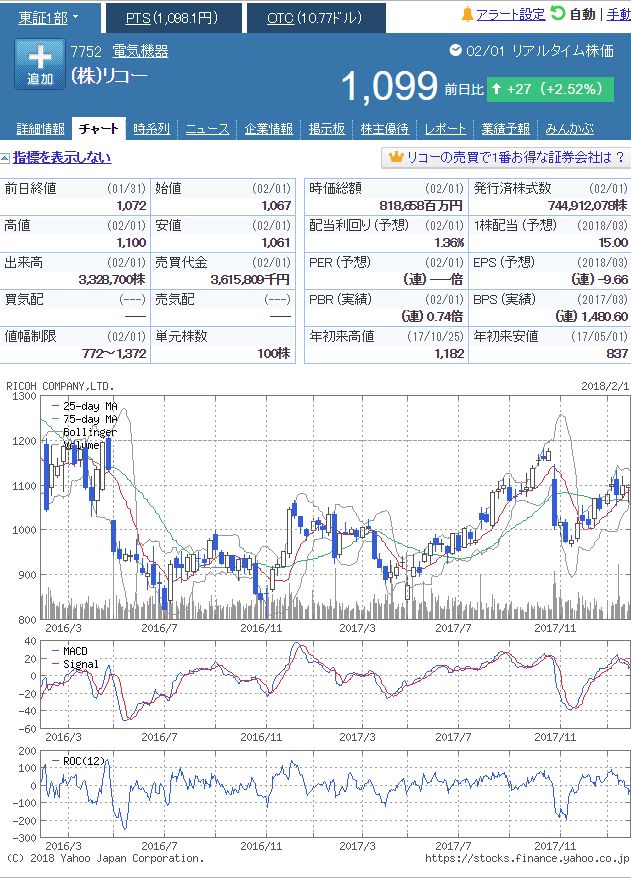Go to the ニュース tab
This screenshot has height=878, width=631.
click(207, 129)
